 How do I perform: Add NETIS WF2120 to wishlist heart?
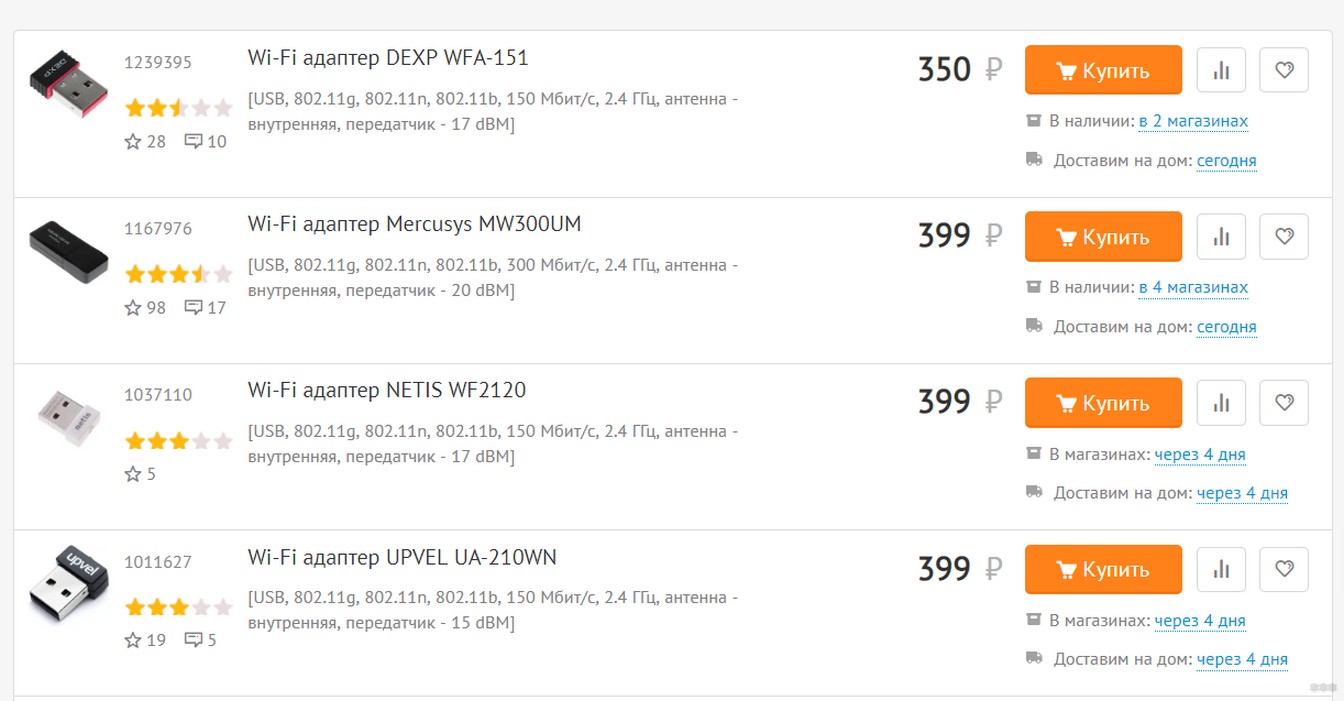[x=1285, y=403]
